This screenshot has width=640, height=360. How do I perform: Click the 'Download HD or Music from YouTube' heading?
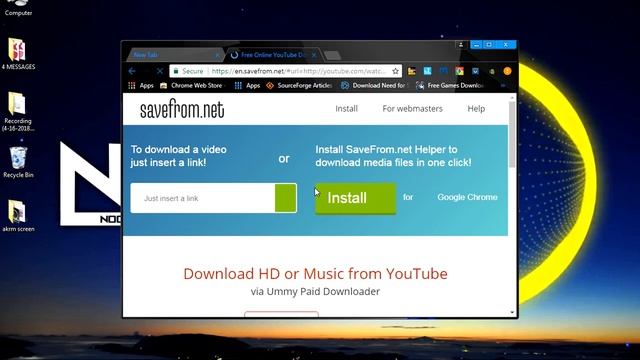(x=315, y=273)
